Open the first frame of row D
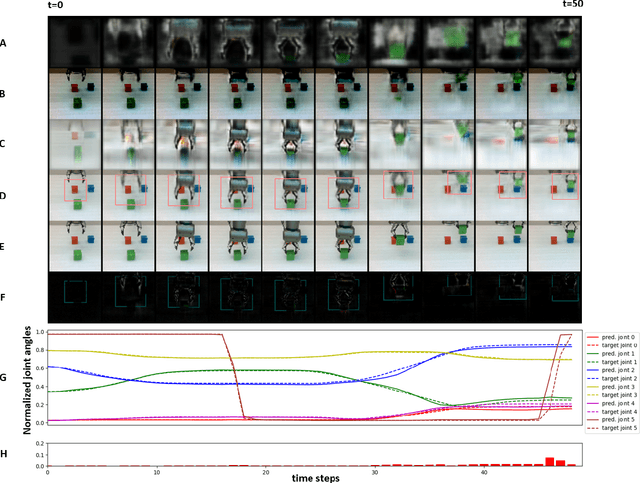 [74, 195]
